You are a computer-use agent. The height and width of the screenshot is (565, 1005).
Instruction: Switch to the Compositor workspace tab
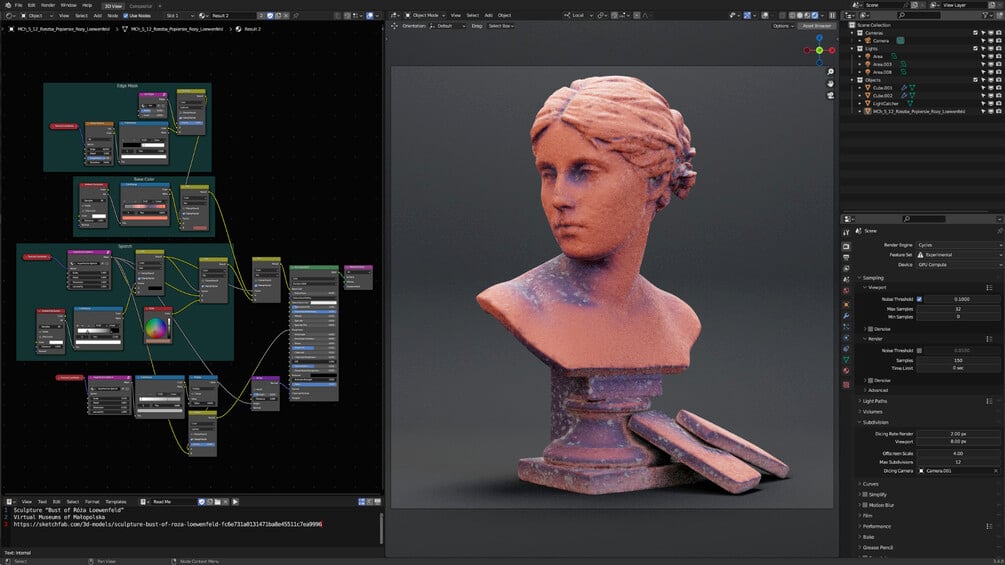141,6
